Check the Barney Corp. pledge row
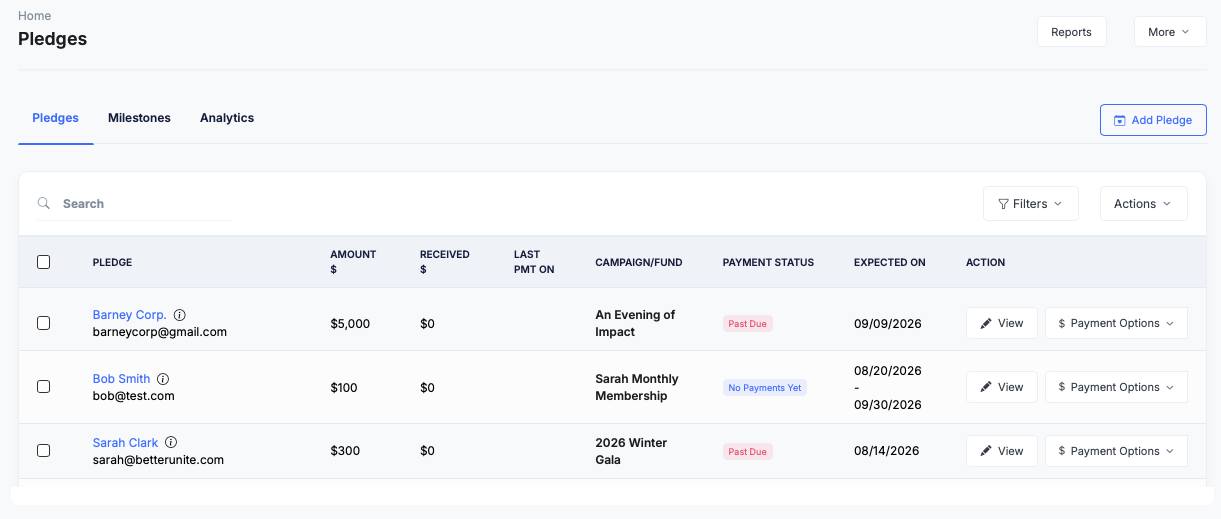 [x=43, y=323]
